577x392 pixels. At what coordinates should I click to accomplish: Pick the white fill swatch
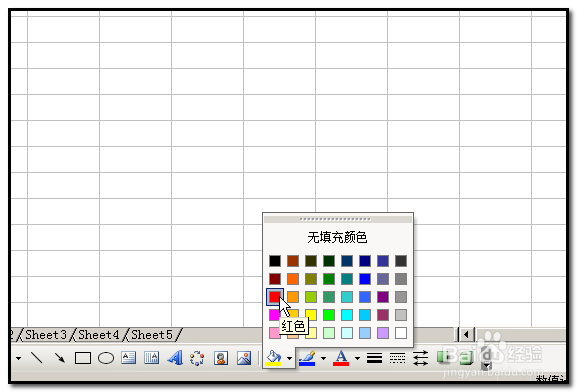(401, 333)
